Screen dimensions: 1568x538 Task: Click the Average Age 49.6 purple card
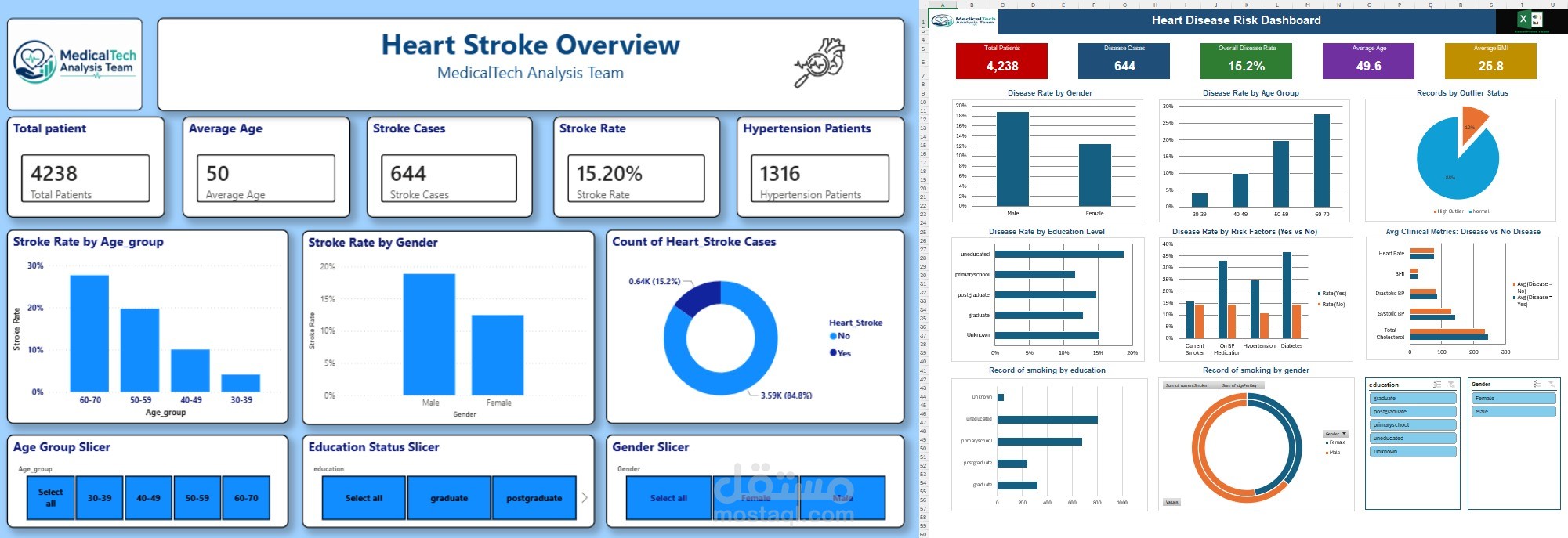click(x=1369, y=60)
